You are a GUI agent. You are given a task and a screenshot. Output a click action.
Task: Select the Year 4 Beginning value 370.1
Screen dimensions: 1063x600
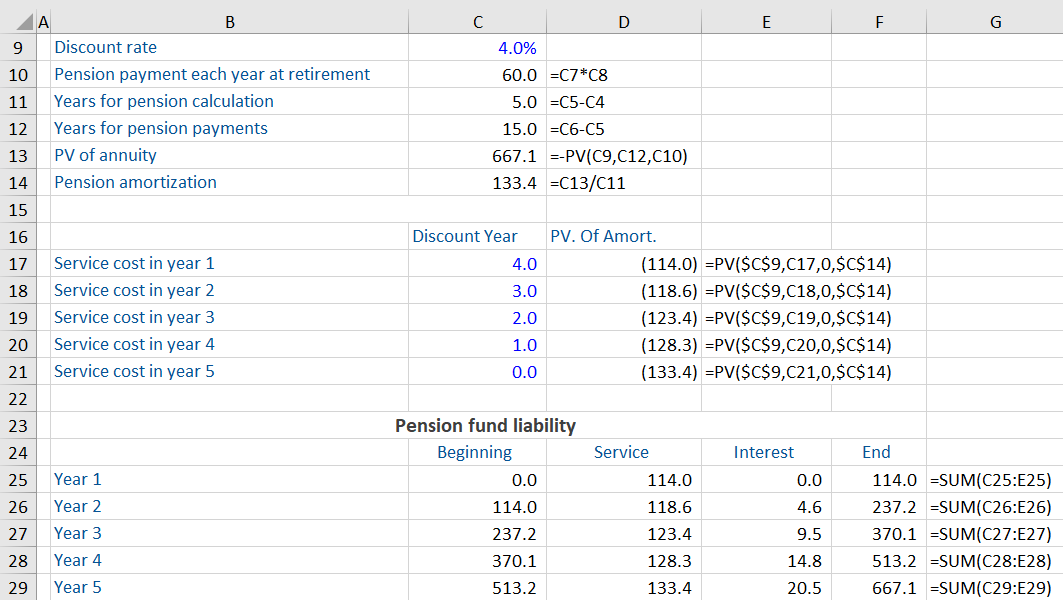pyautogui.click(x=515, y=560)
